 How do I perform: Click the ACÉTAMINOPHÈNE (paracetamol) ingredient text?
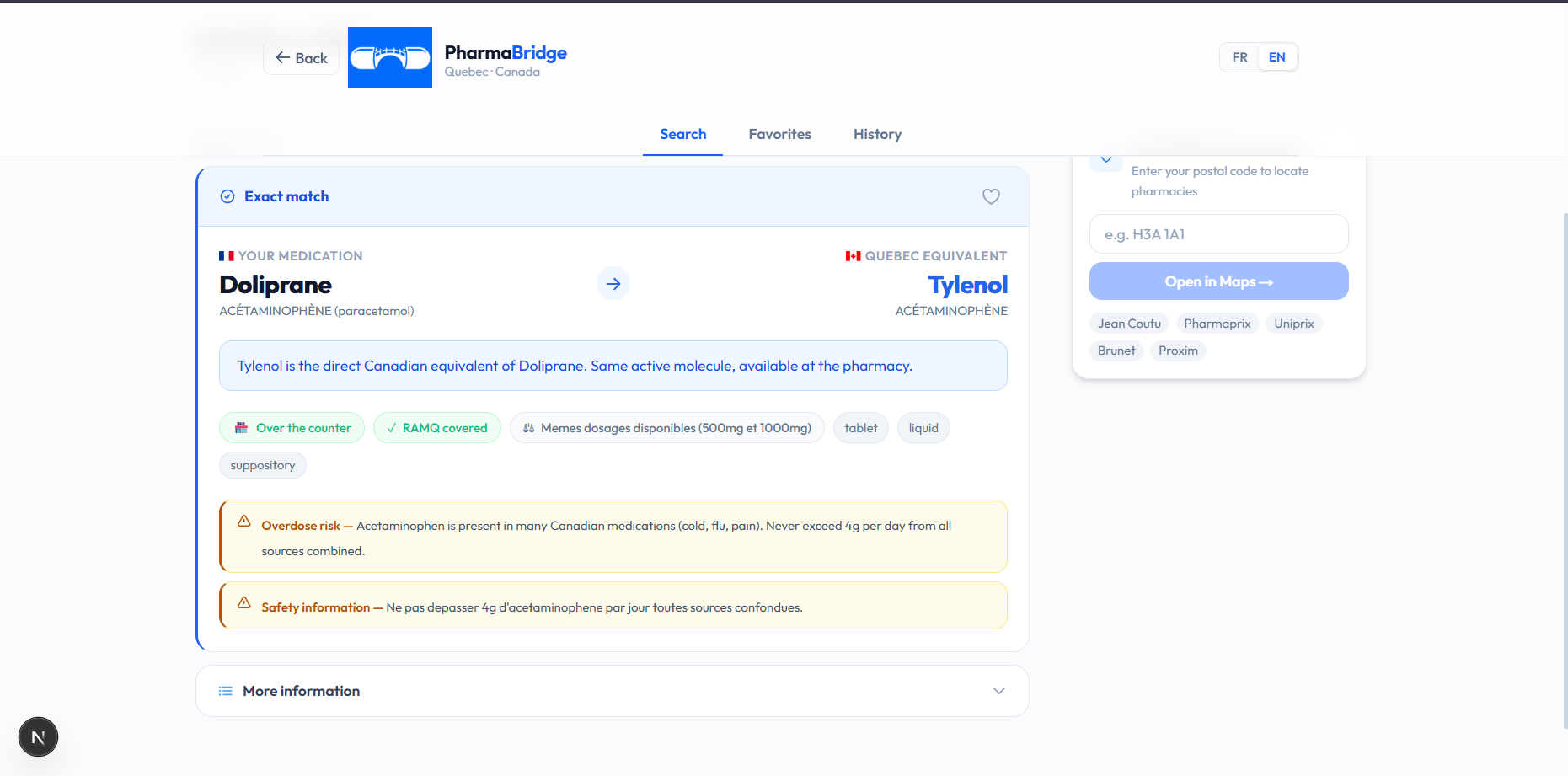(x=317, y=311)
